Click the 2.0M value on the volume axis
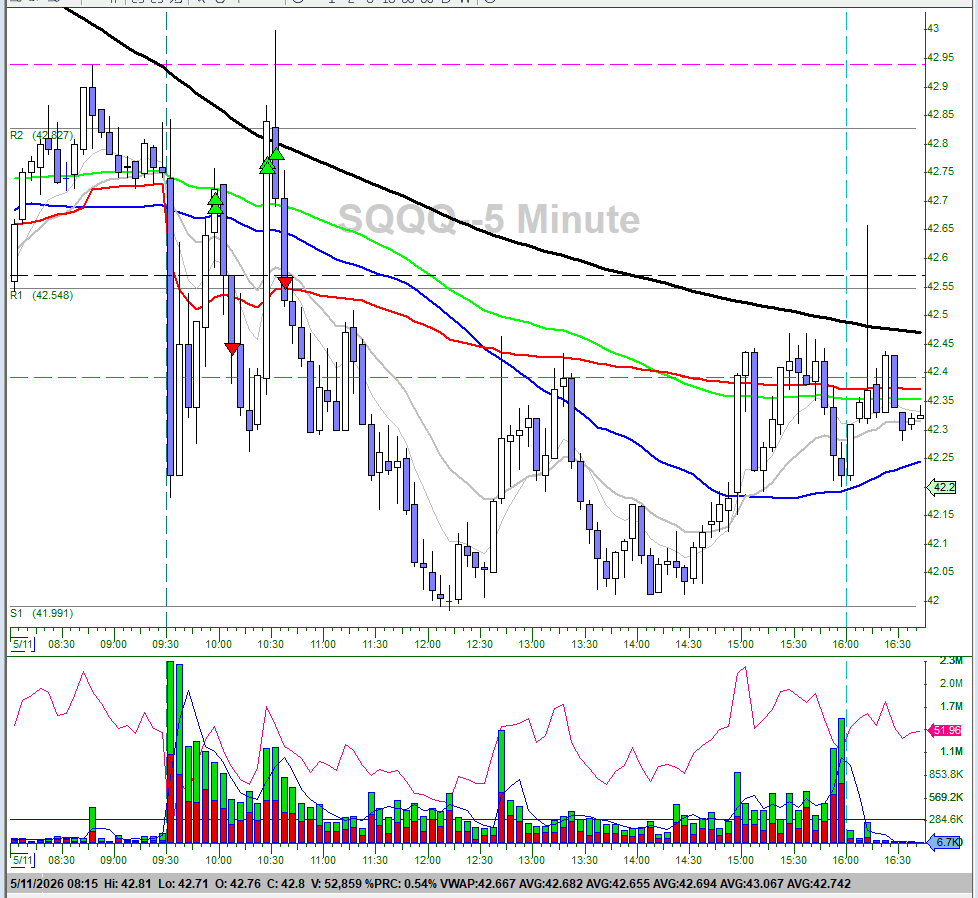Image resolution: width=978 pixels, height=898 pixels. tap(951, 683)
